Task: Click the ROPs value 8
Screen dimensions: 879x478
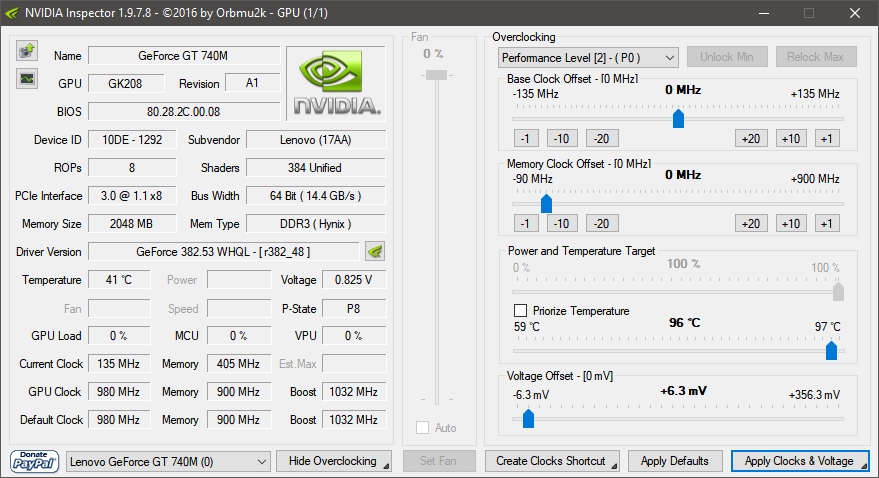Action: [x=132, y=168]
